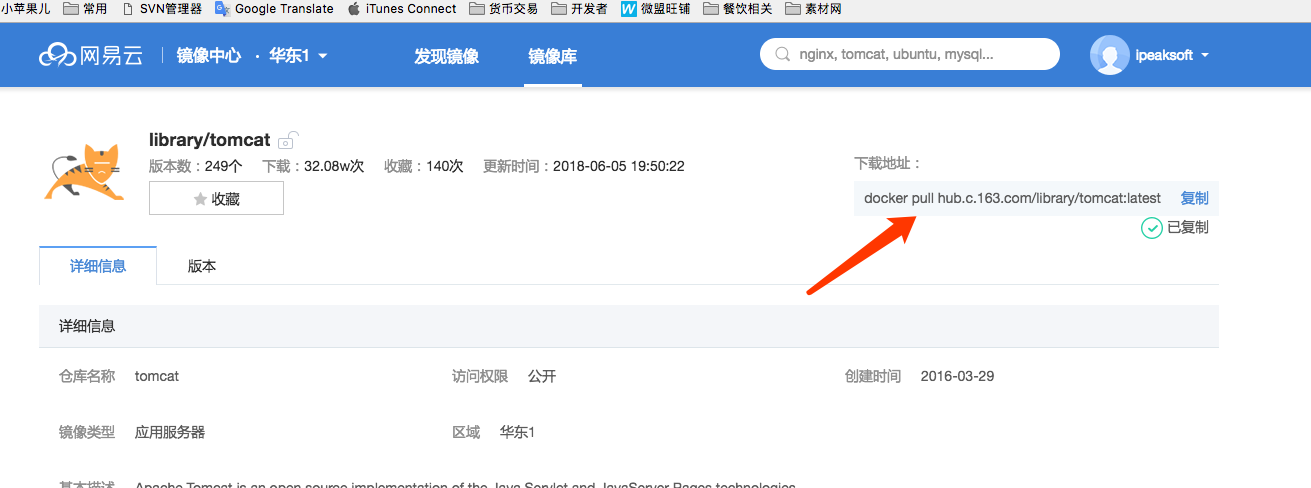Click the creation date 2016-03-29

(957, 377)
